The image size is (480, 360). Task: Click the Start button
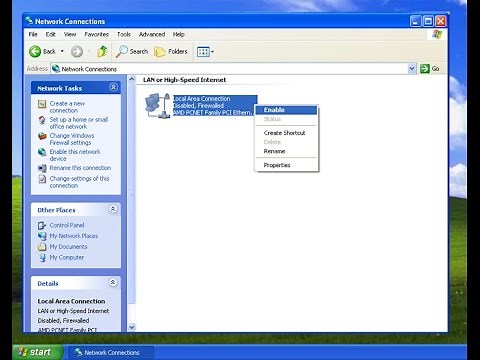[x=37, y=352]
